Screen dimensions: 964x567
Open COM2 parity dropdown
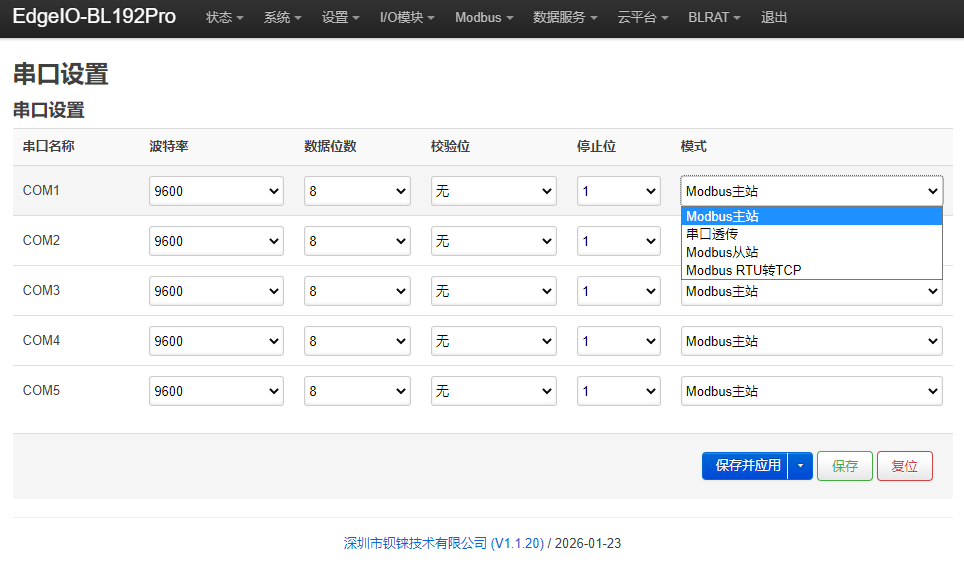tap(494, 241)
